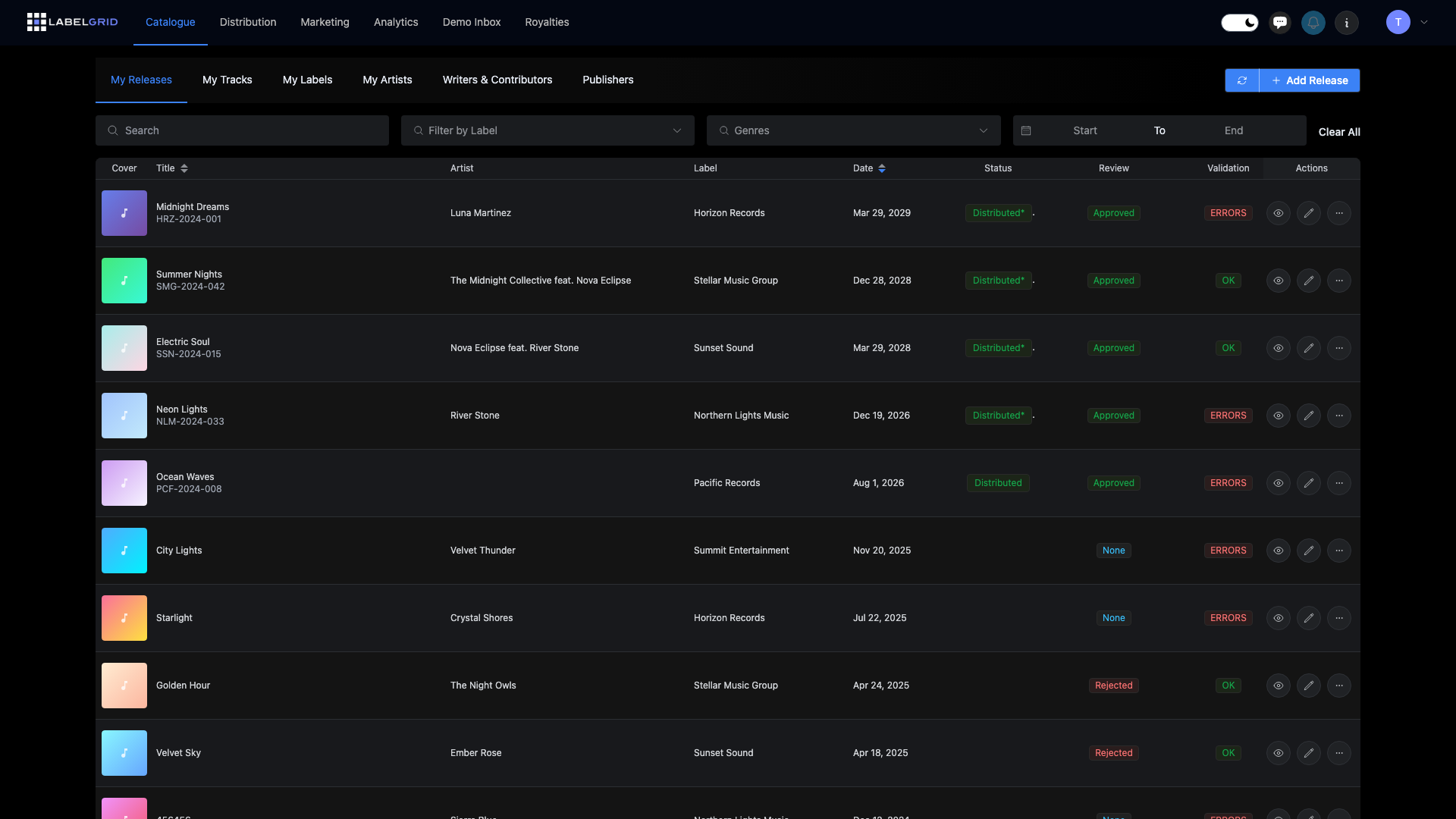Click the info icon in header

(x=1347, y=23)
